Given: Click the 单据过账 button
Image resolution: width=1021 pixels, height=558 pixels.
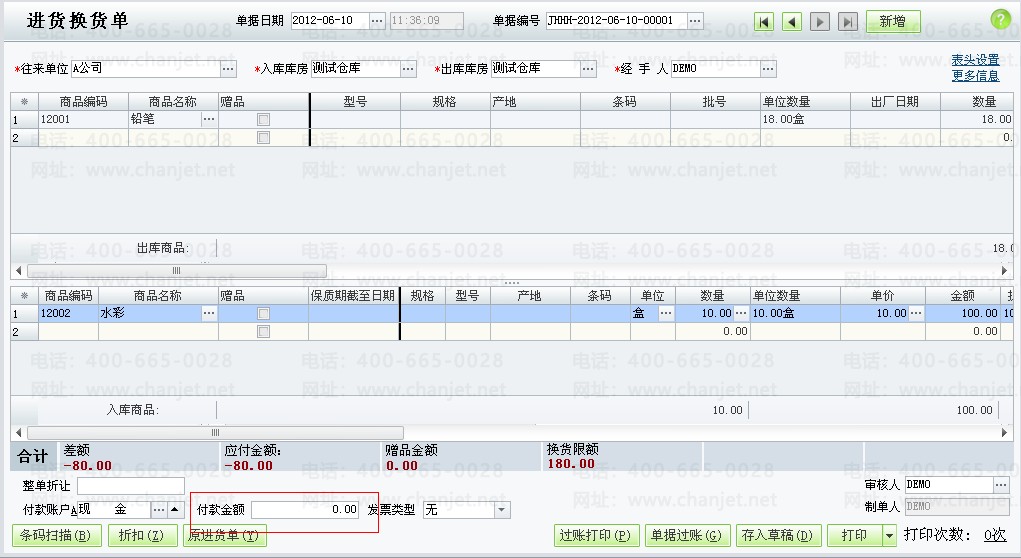Looking at the screenshot, I should (x=684, y=536).
